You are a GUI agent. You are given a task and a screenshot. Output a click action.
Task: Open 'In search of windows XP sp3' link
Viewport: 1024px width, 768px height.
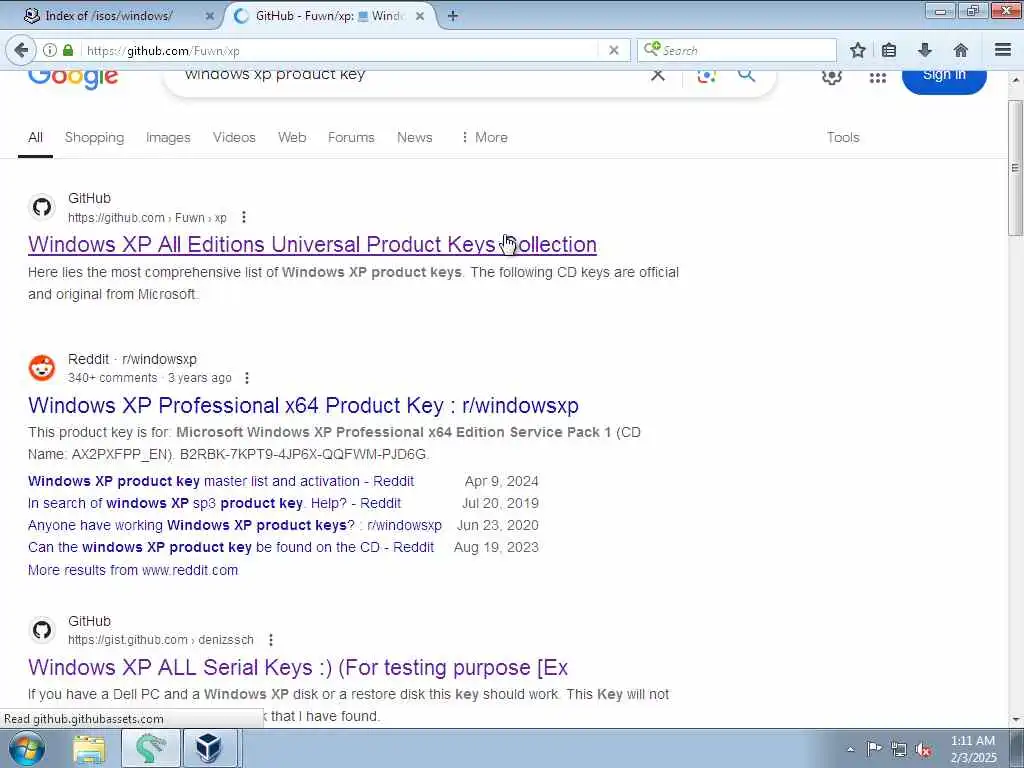coord(214,504)
